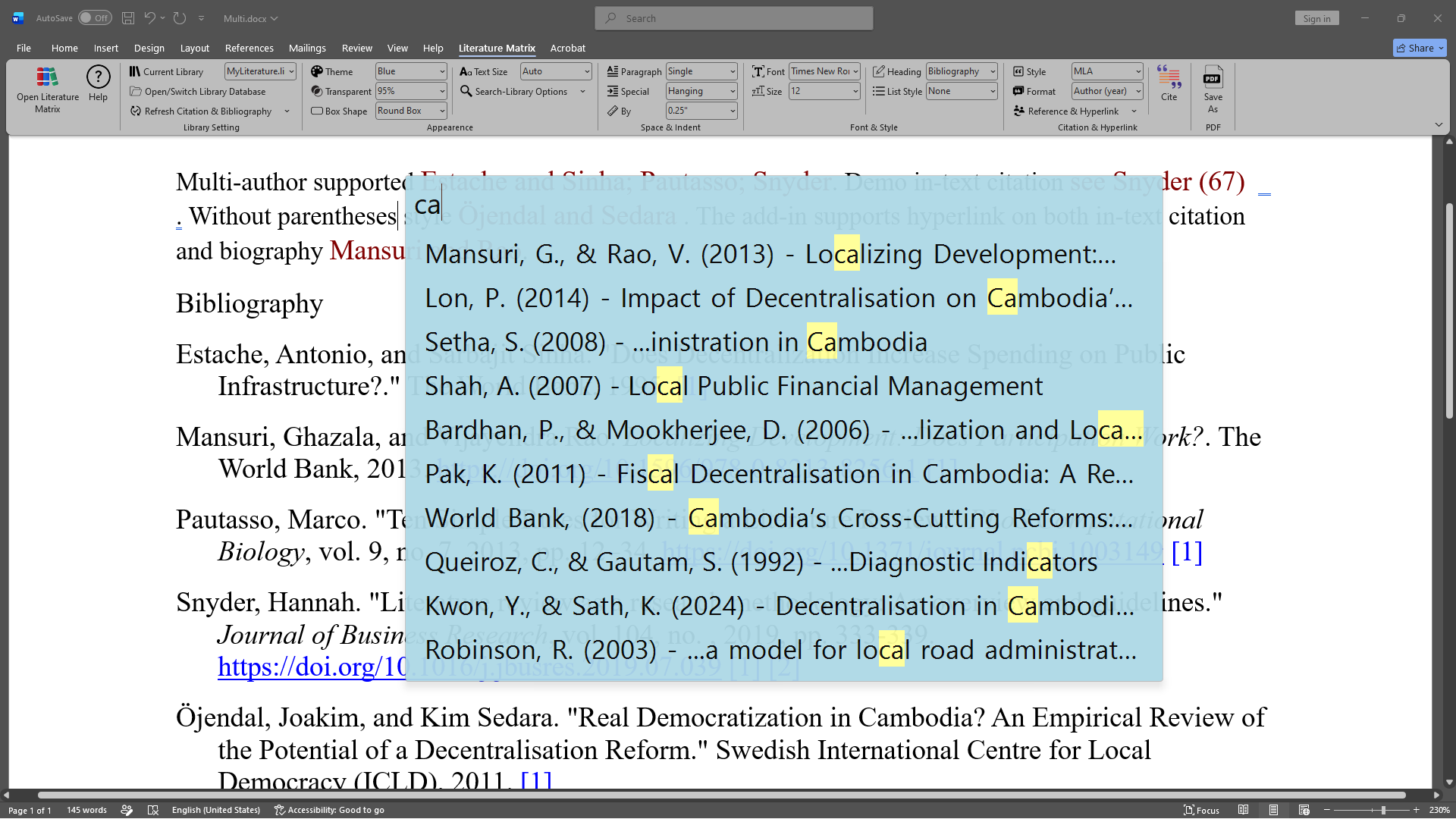
Task: Click the Theme palette icon
Action: click(x=317, y=71)
